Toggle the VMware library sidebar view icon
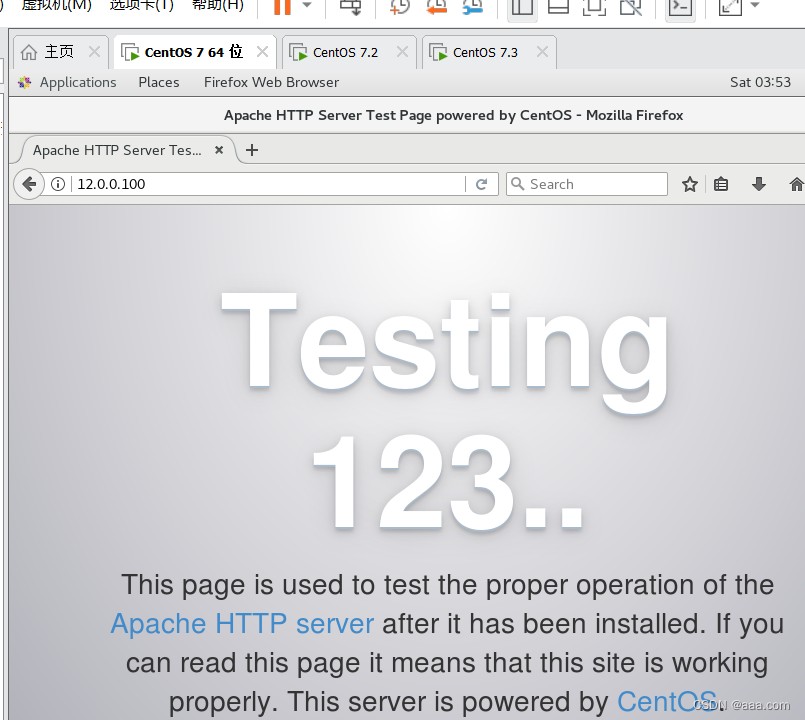Screen dimensions: 805x720 click(522, 6)
